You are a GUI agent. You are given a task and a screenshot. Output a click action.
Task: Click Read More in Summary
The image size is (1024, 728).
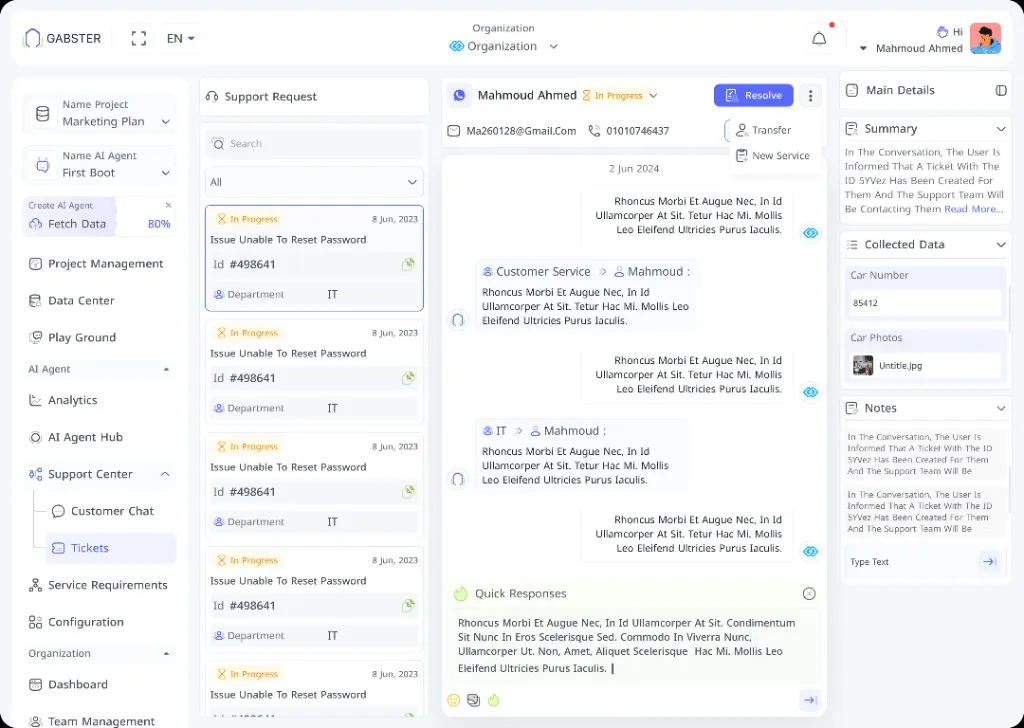click(x=973, y=209)
